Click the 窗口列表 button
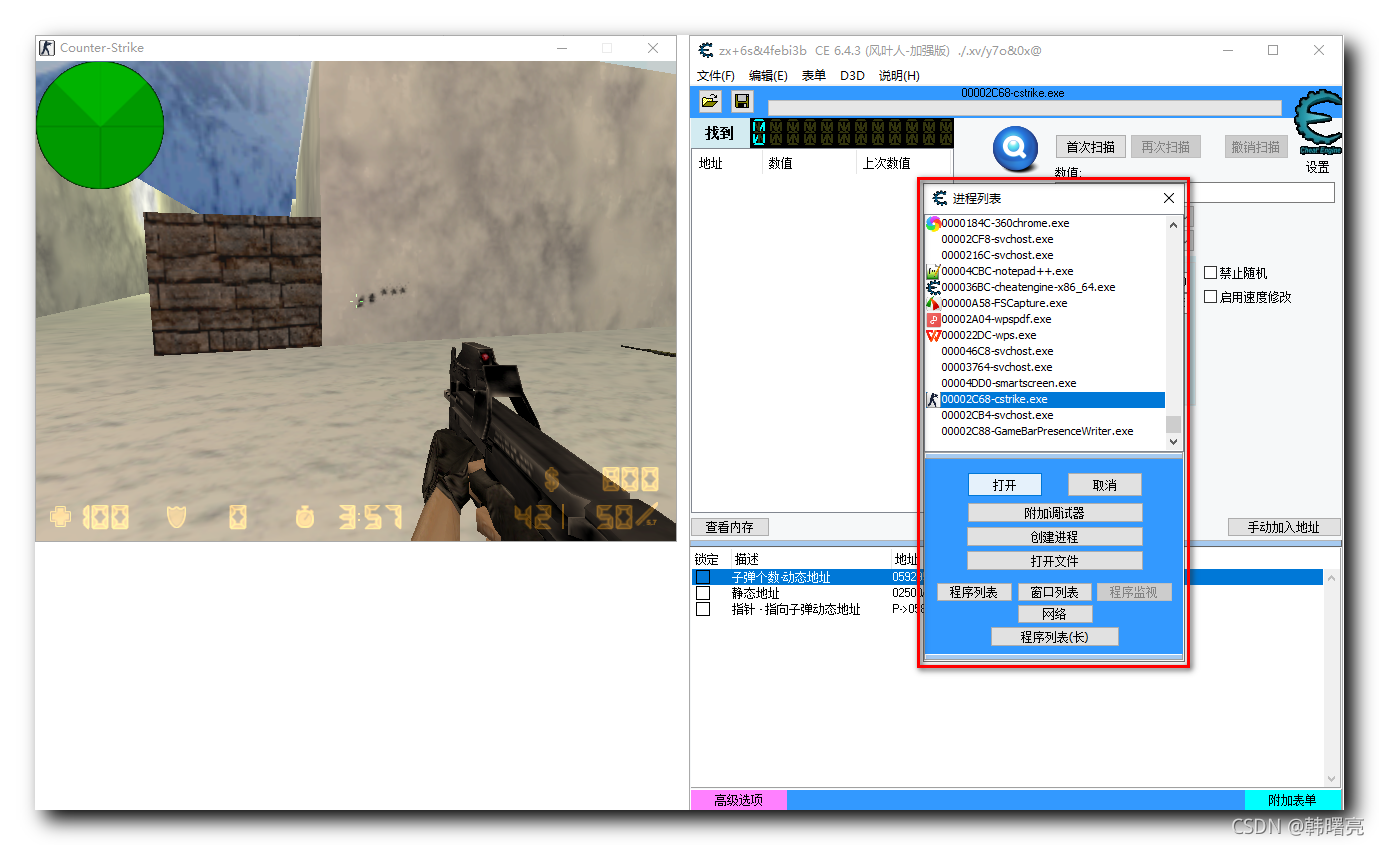The height and width of the screenshot is (845, 1379). coord(1054,592)
